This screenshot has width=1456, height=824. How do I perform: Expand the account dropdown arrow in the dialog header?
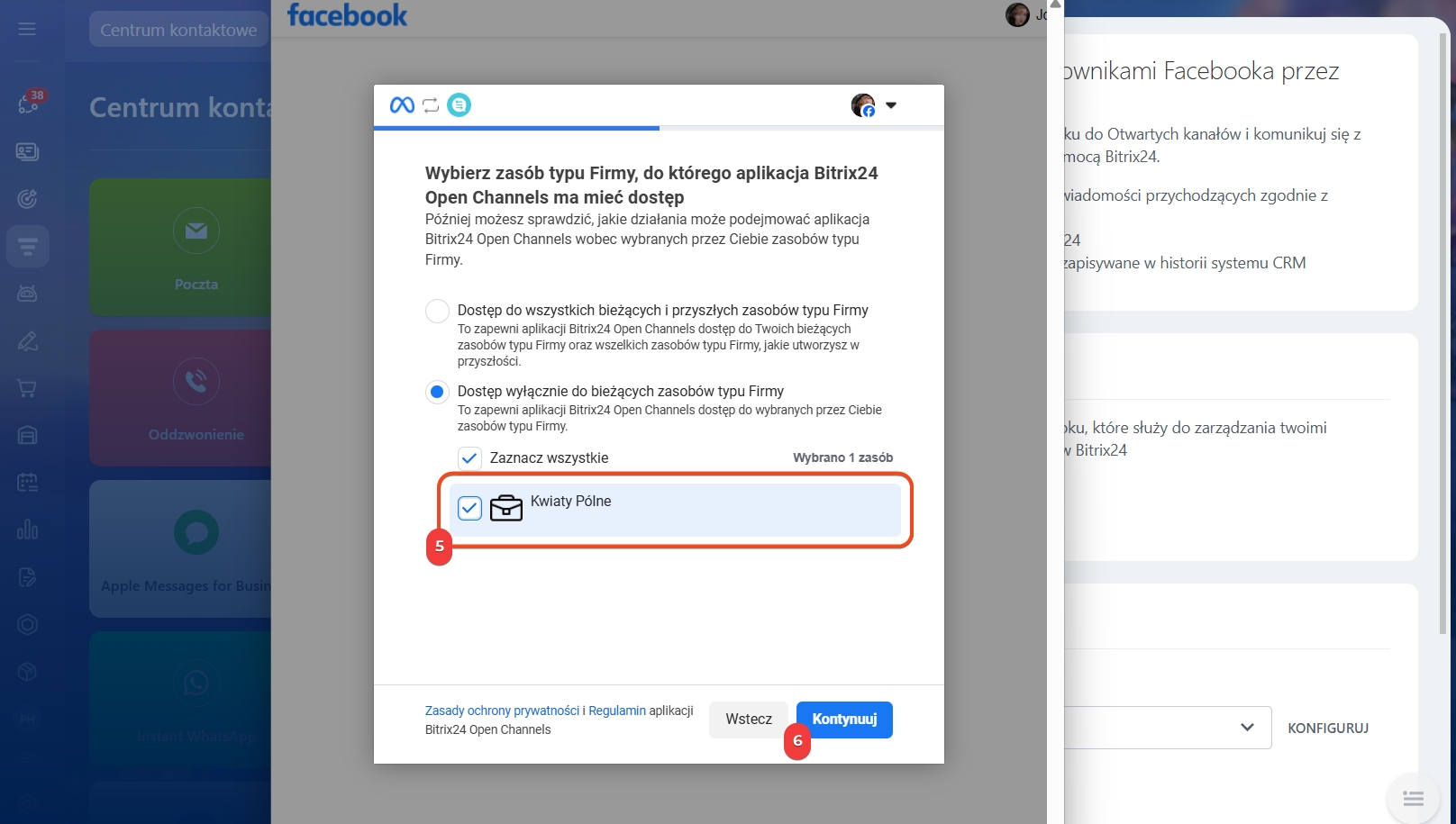tap(891, 105)
